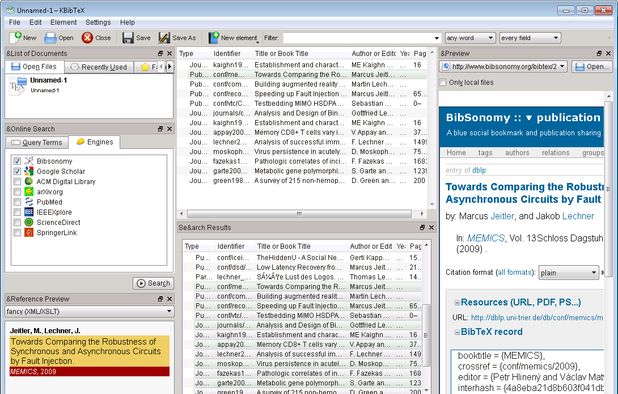Follow the 'all formats' link

click(514, 272)
